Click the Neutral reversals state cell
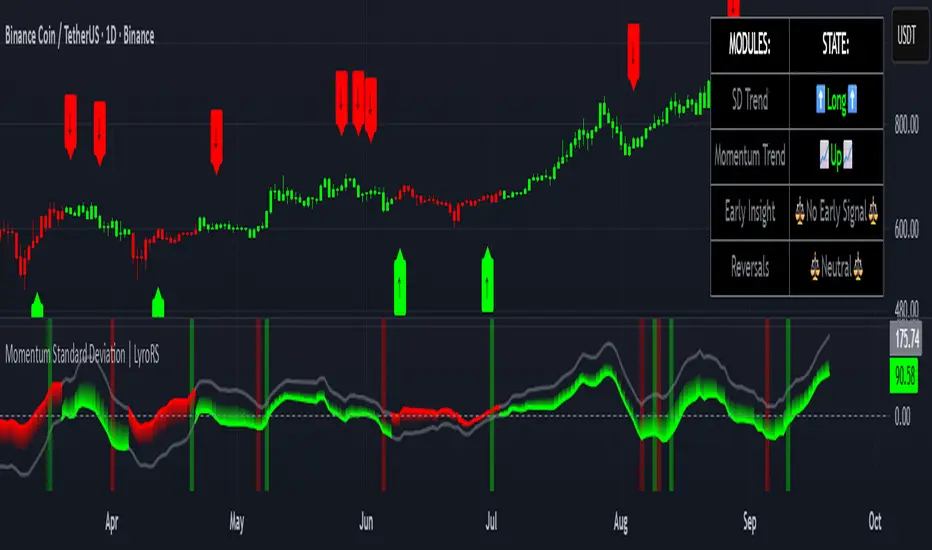Viewport: 932px width, 550px height. click(836, 268)
